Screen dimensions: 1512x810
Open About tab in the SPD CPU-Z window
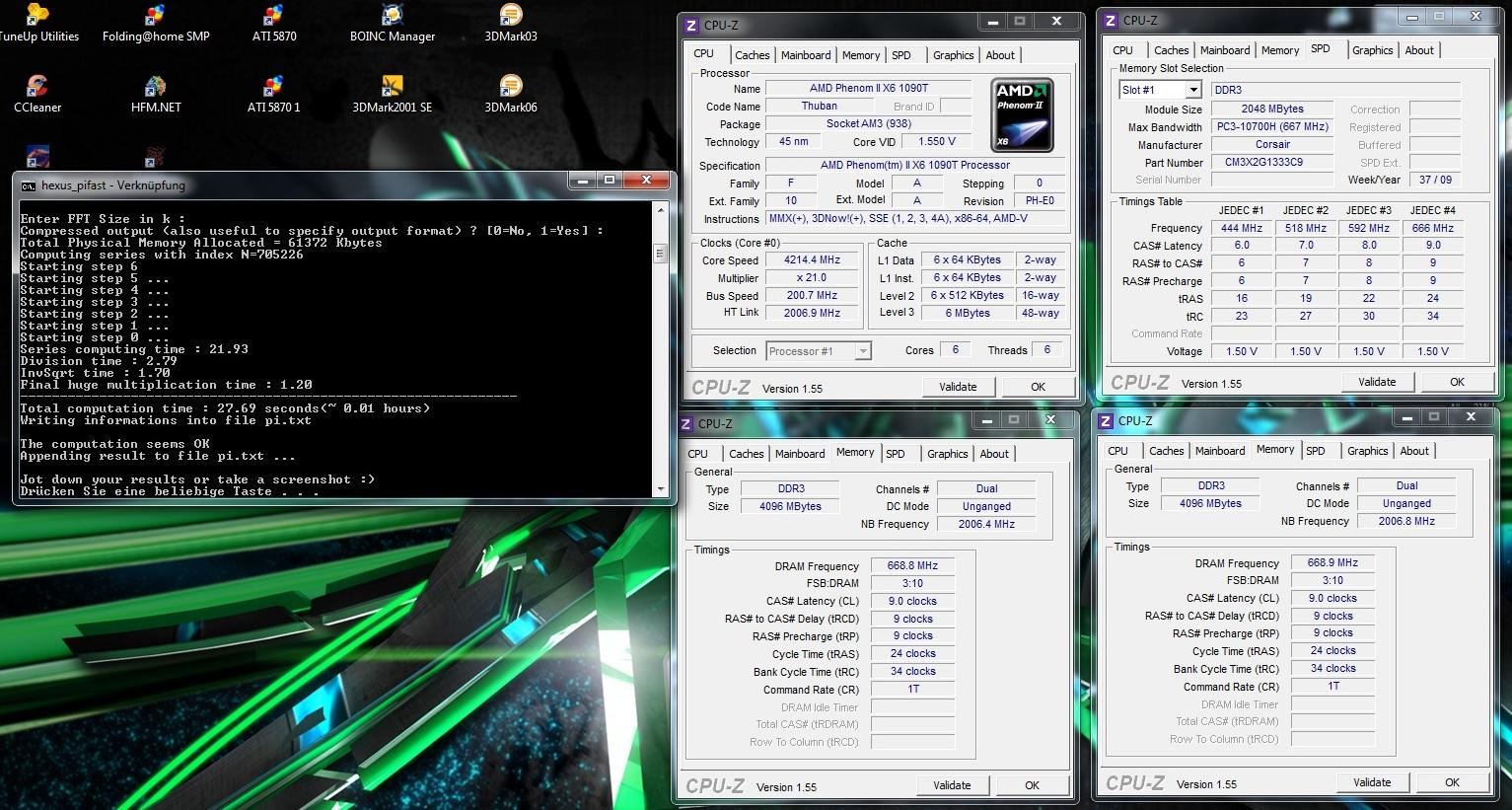pyautogui.click(x=1419, y=50)
